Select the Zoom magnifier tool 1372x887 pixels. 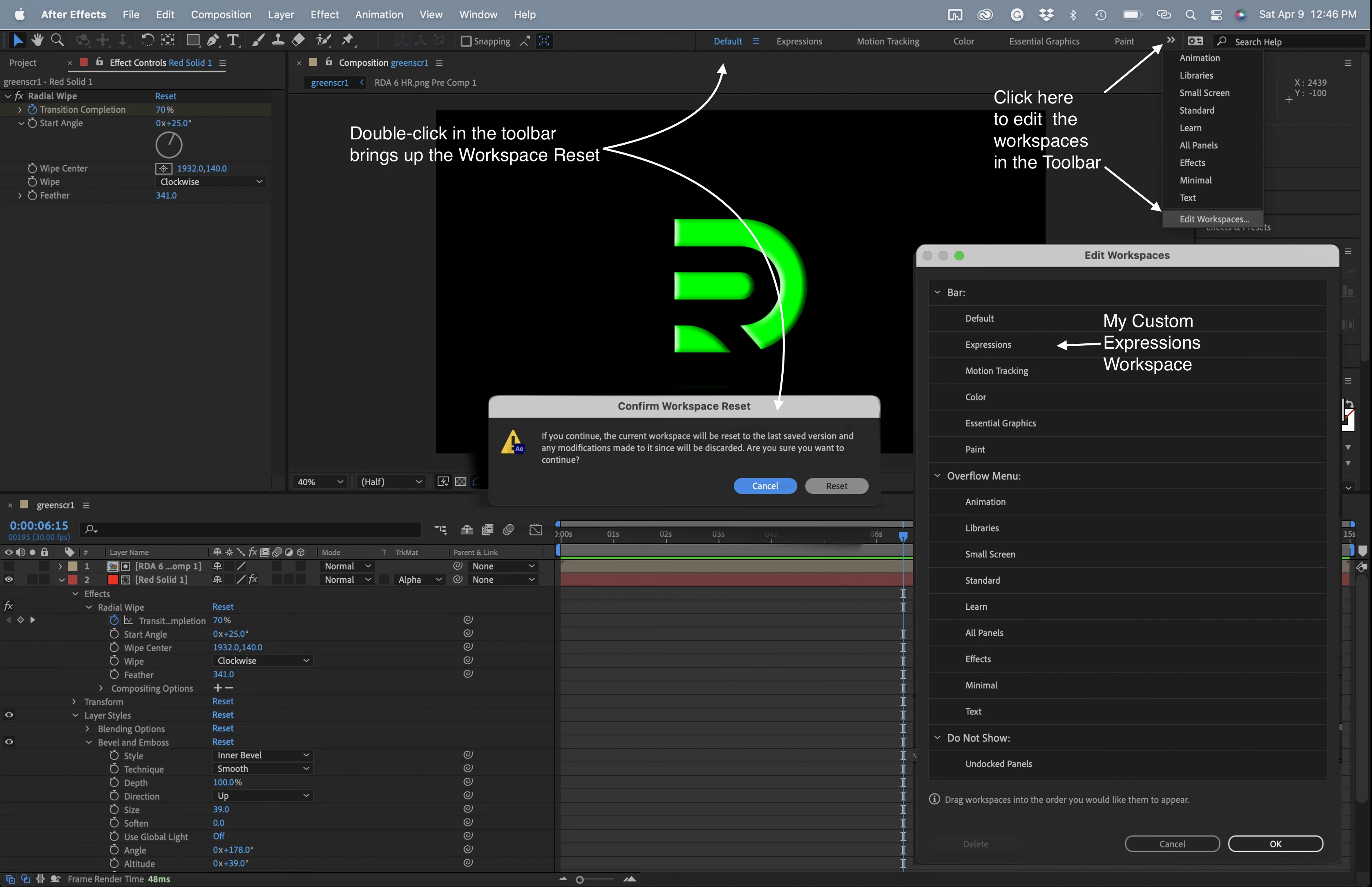tap(57, 40)
